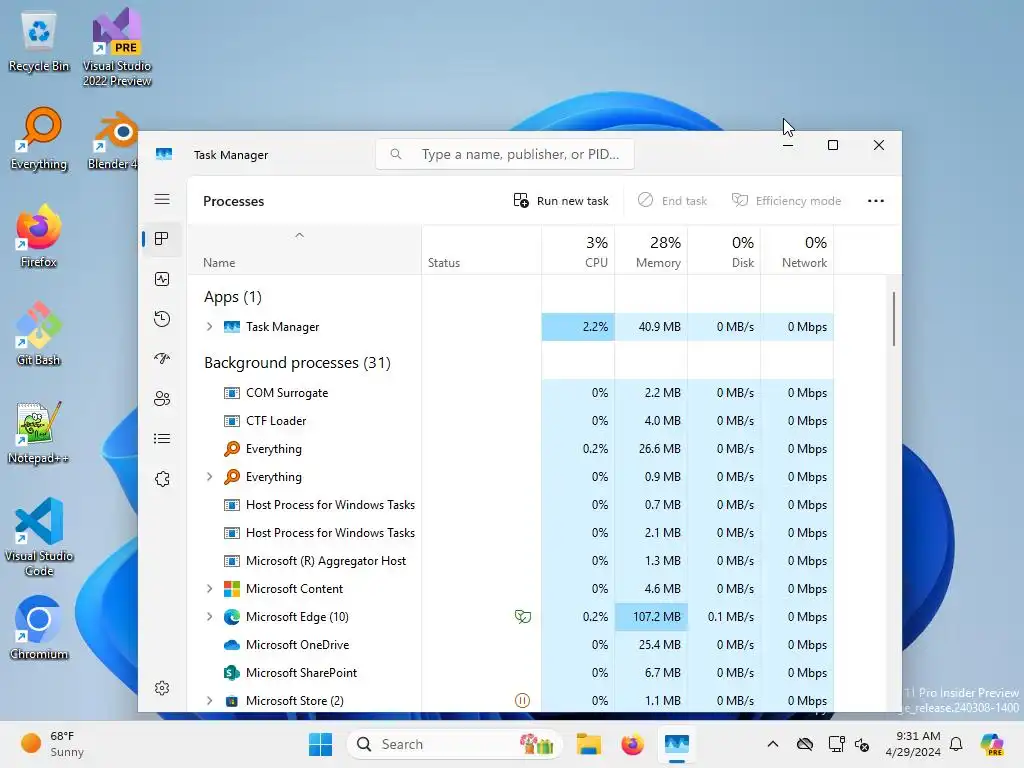Open the network status tray icon
Image resolution: width=1024 pixels, height=768 pixels.
(x=836, y=744)
